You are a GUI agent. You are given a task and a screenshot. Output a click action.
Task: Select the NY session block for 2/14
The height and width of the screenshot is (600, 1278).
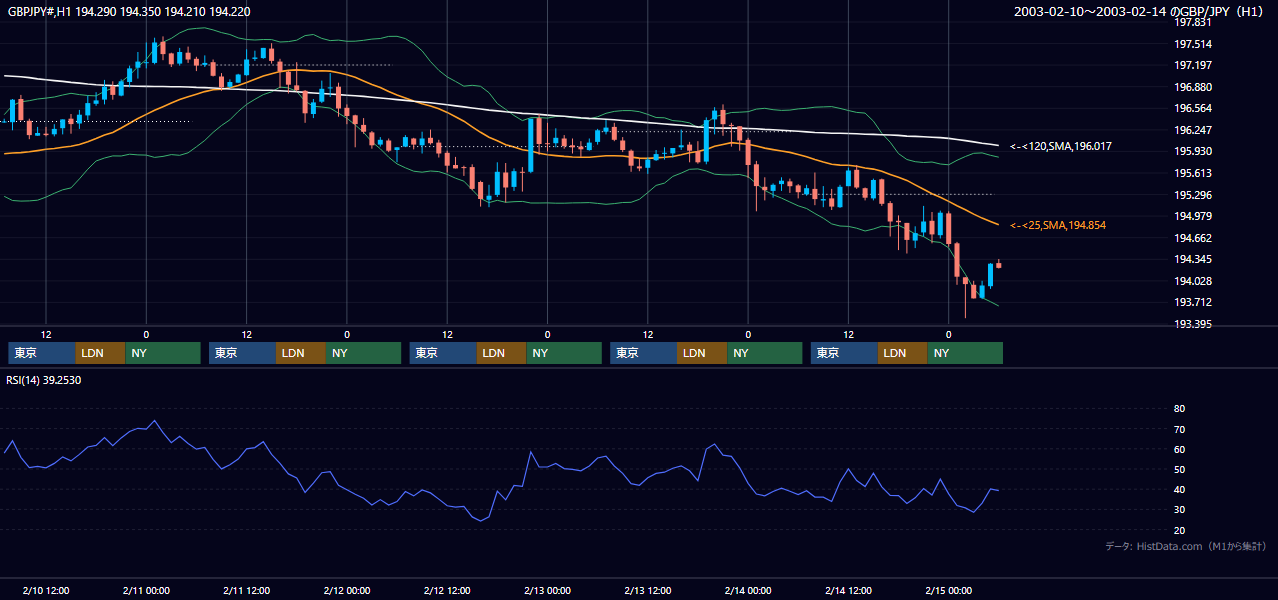pos(965,353)
